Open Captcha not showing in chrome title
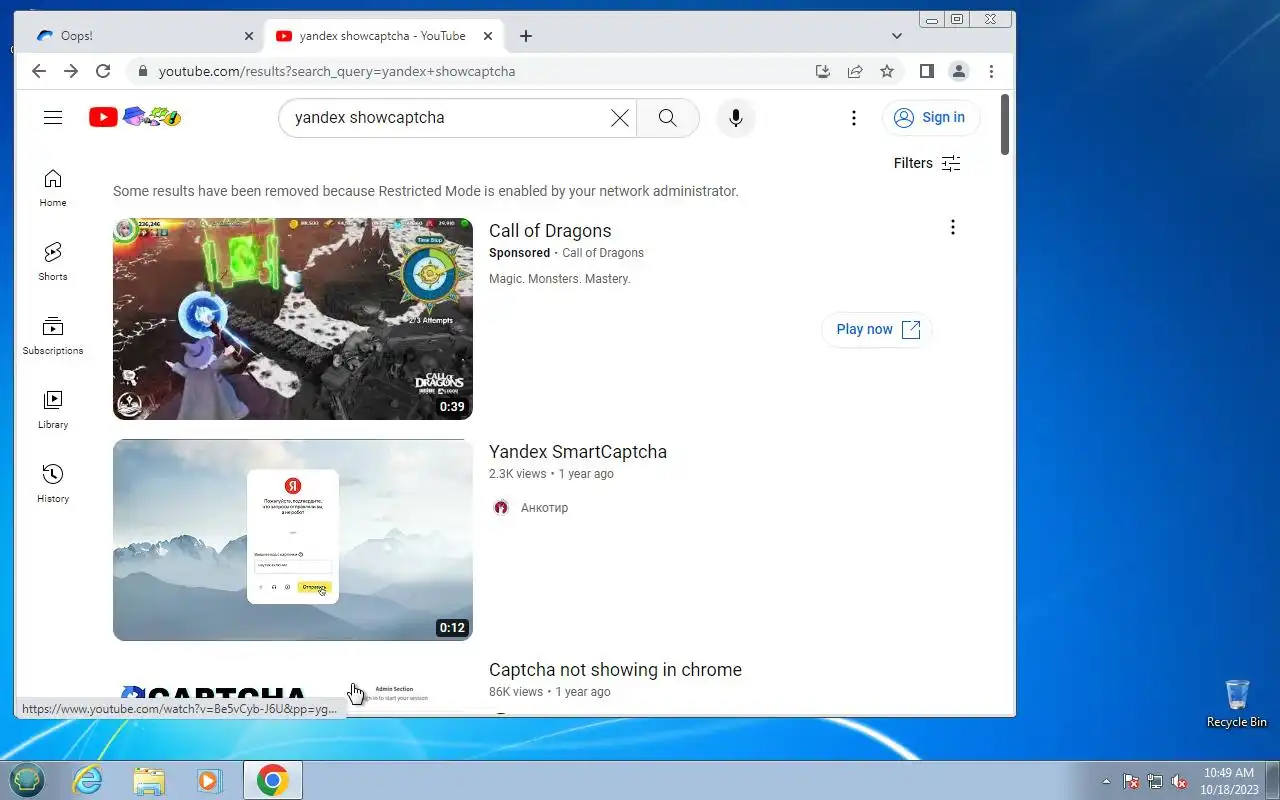This screenshot has height=800, width=1280. tap(615, 670)
